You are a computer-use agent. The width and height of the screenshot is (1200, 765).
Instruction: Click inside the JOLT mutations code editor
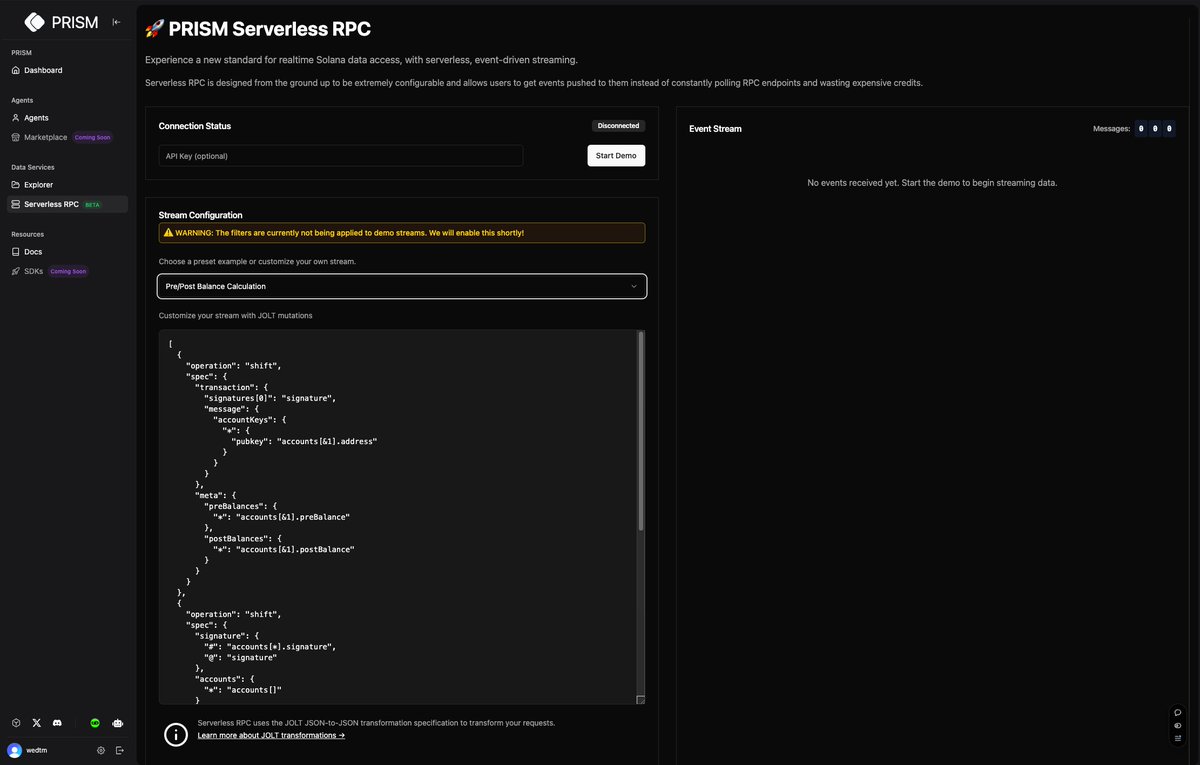coord(397,517)
